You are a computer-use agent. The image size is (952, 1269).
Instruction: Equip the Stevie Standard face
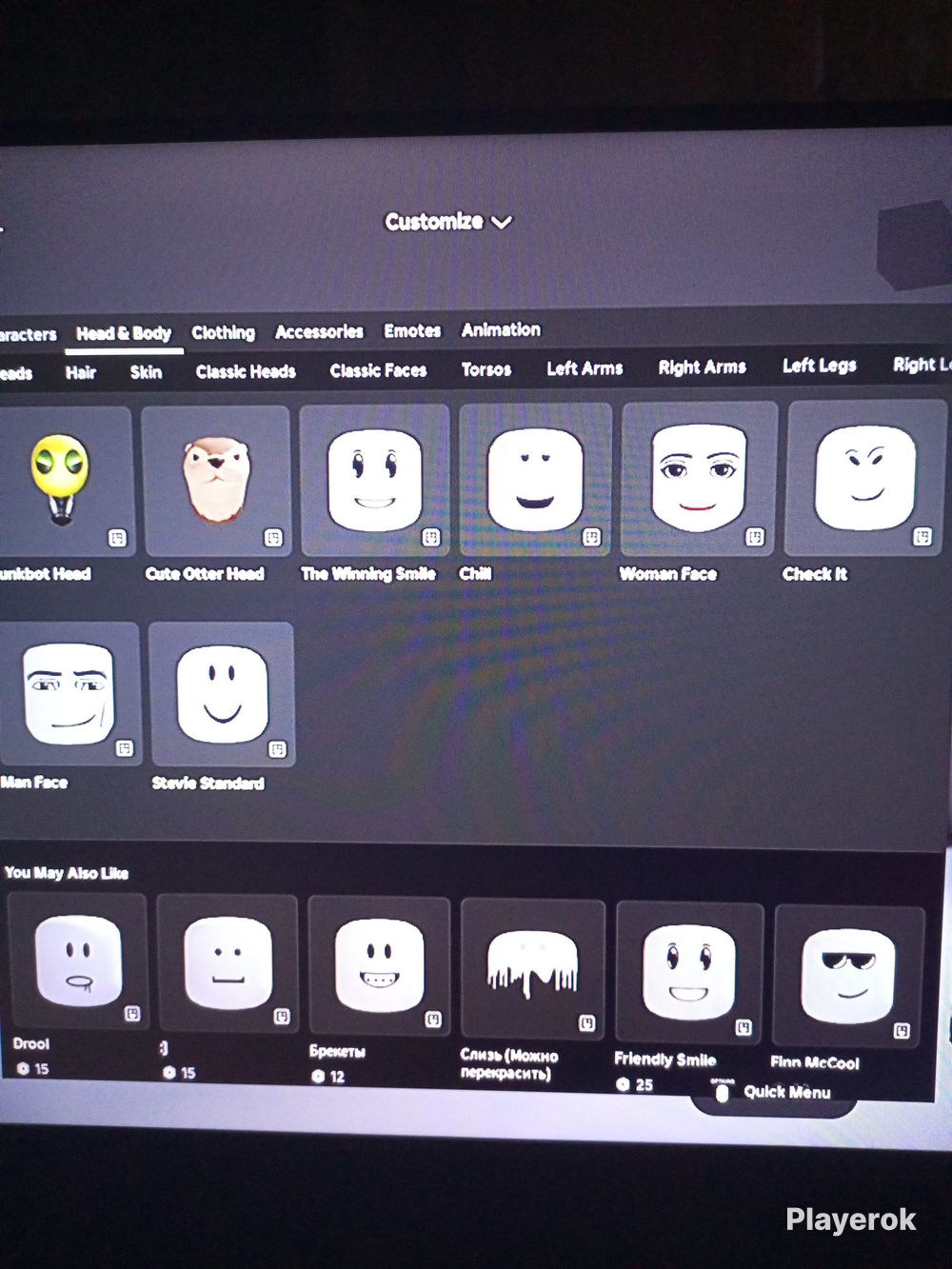tap(222, 694)
